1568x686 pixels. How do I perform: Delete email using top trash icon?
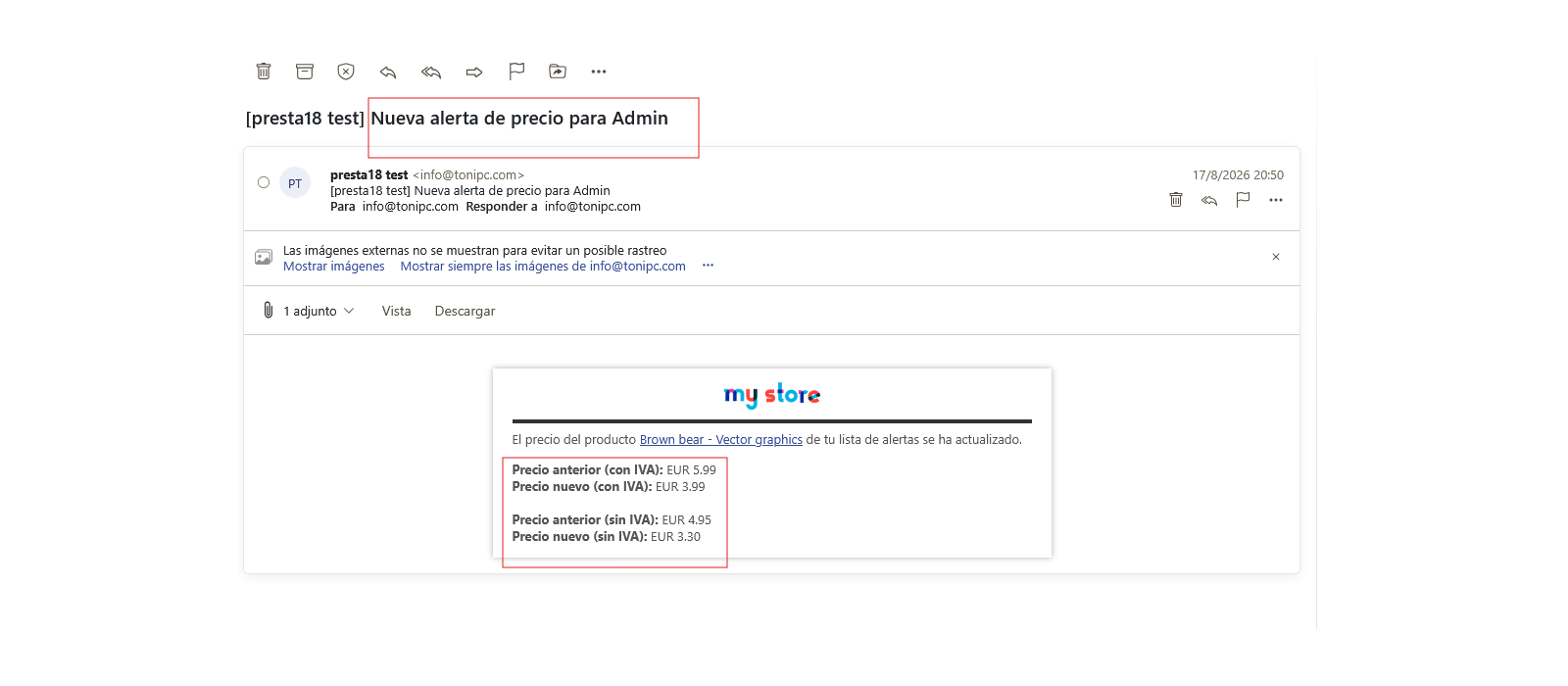click(264, 72)
